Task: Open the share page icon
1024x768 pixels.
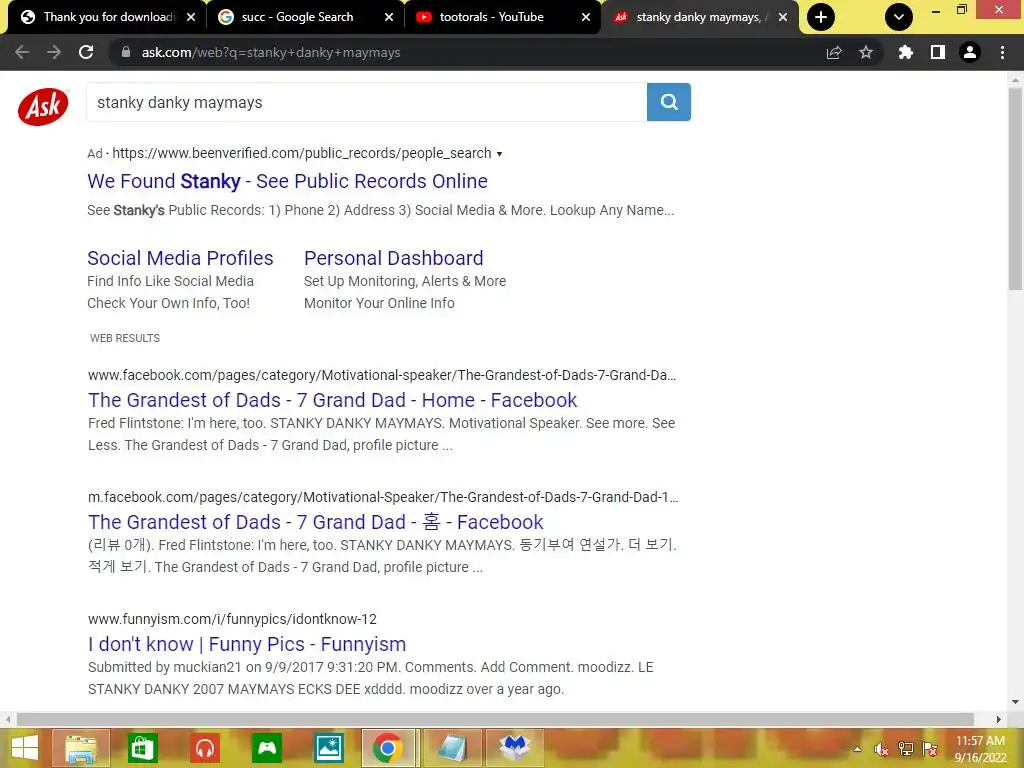Action: click(834, 52)
